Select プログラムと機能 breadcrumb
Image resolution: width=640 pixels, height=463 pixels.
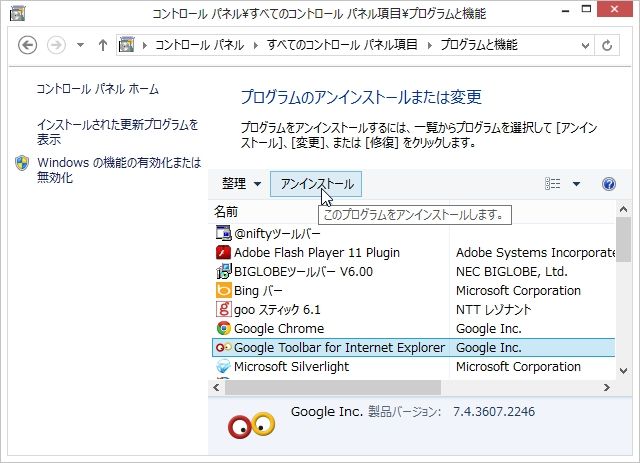point(479,45)
